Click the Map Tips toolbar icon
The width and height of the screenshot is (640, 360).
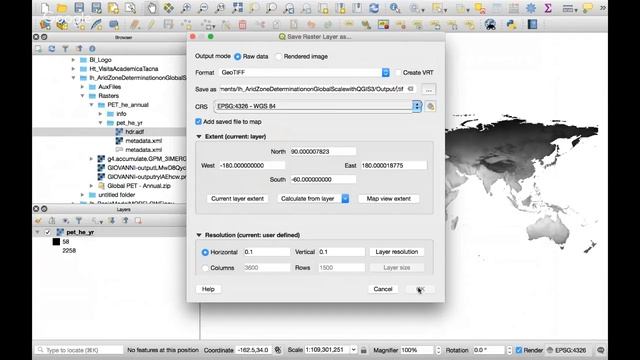(588, 8)
